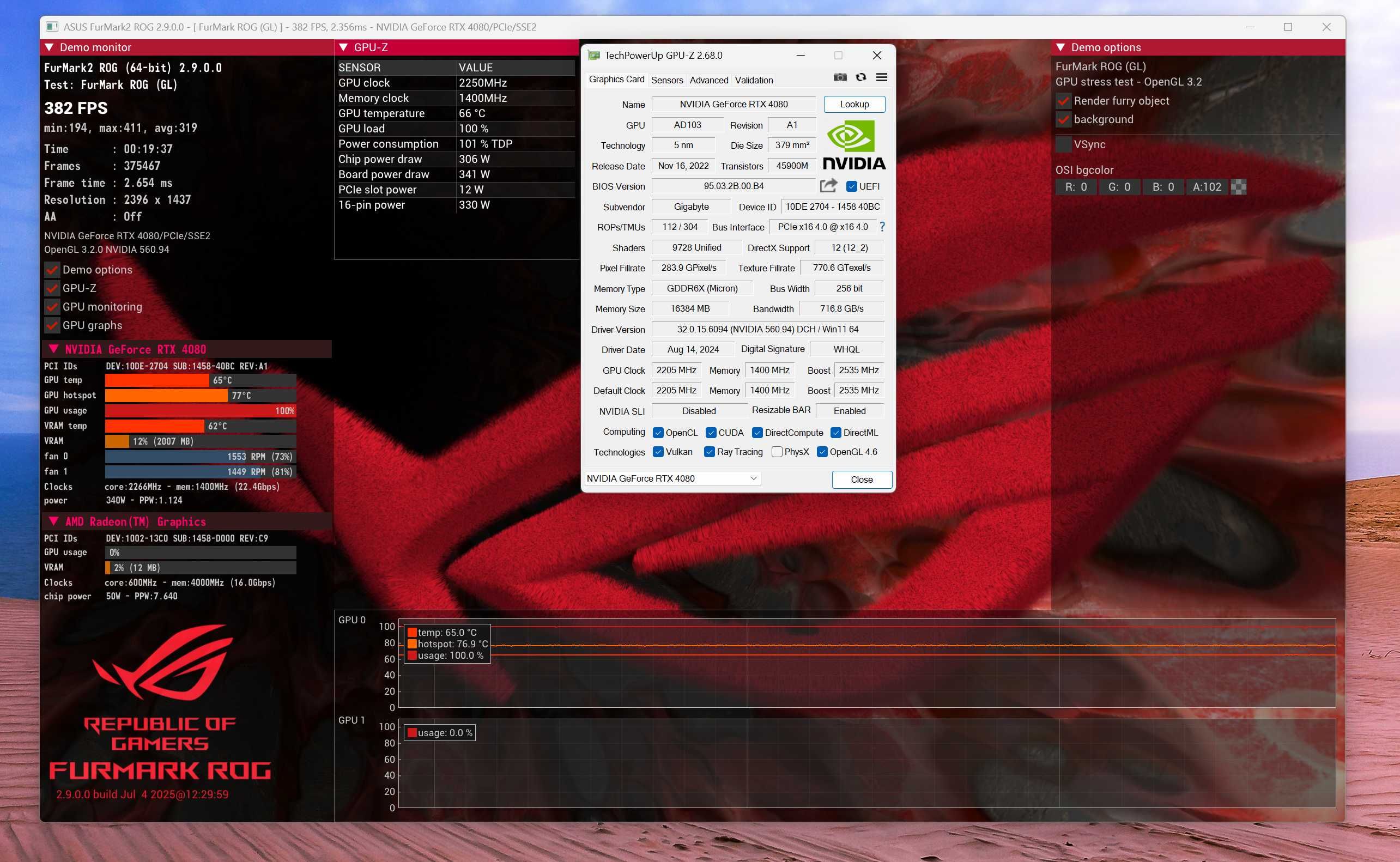Toggle the GPU graphs checkbox
The width and height of the screenshot is (1400, 862).
point(52,325)
